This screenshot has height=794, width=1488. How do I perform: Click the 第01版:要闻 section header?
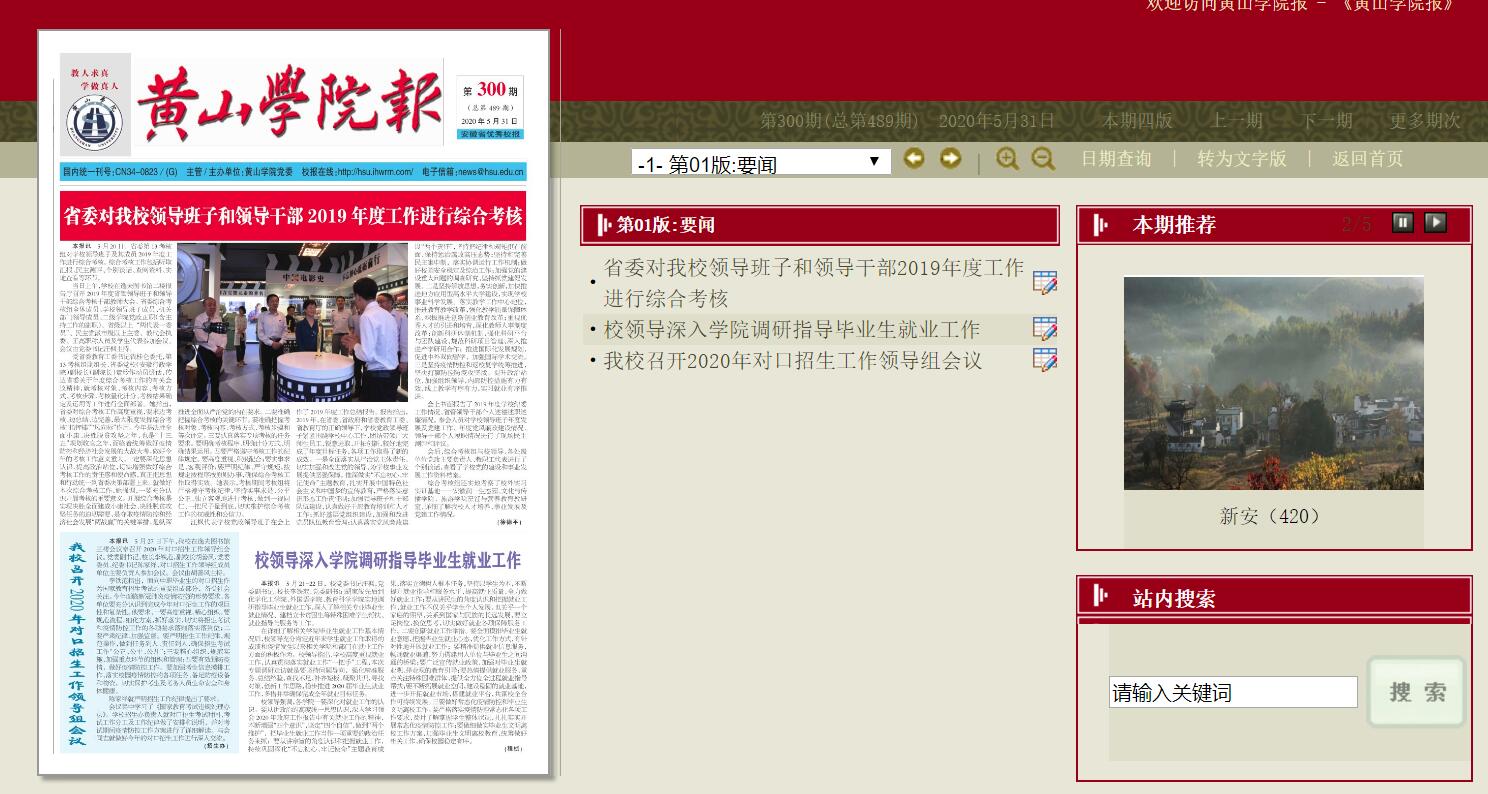819,225
